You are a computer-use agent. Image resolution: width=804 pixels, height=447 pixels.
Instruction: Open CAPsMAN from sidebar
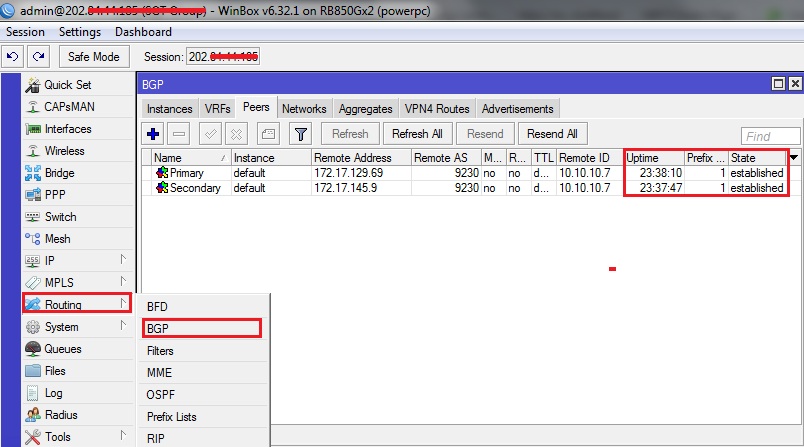coord(78,107)
